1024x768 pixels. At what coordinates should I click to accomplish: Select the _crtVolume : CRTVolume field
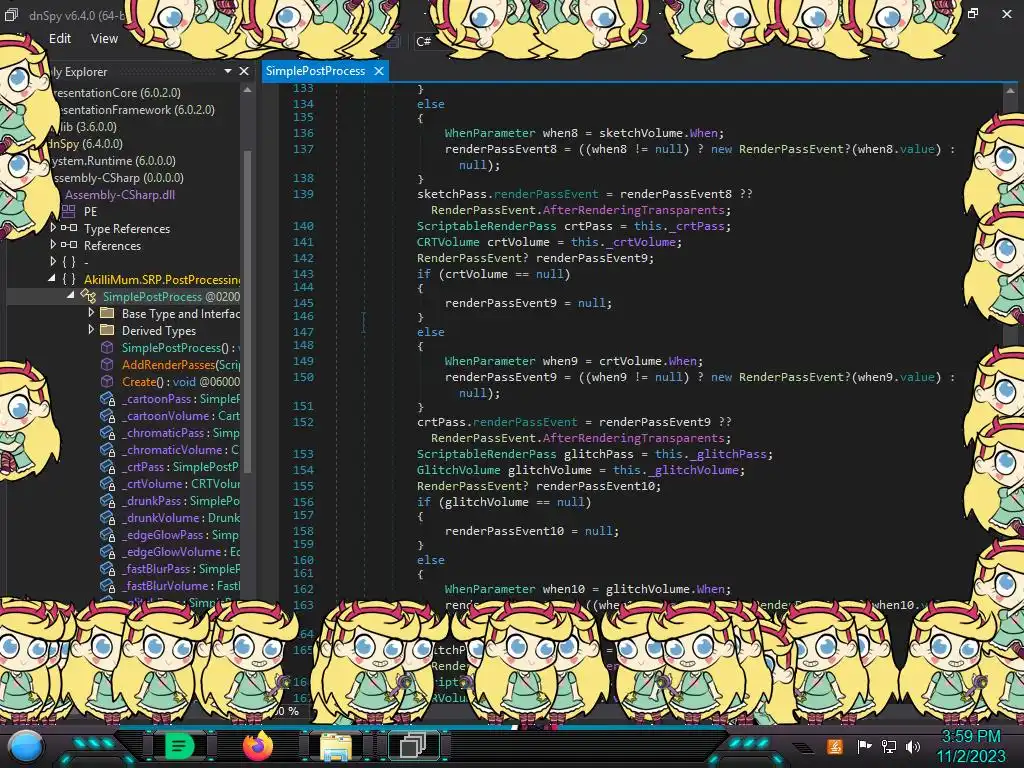pos(181,484)
